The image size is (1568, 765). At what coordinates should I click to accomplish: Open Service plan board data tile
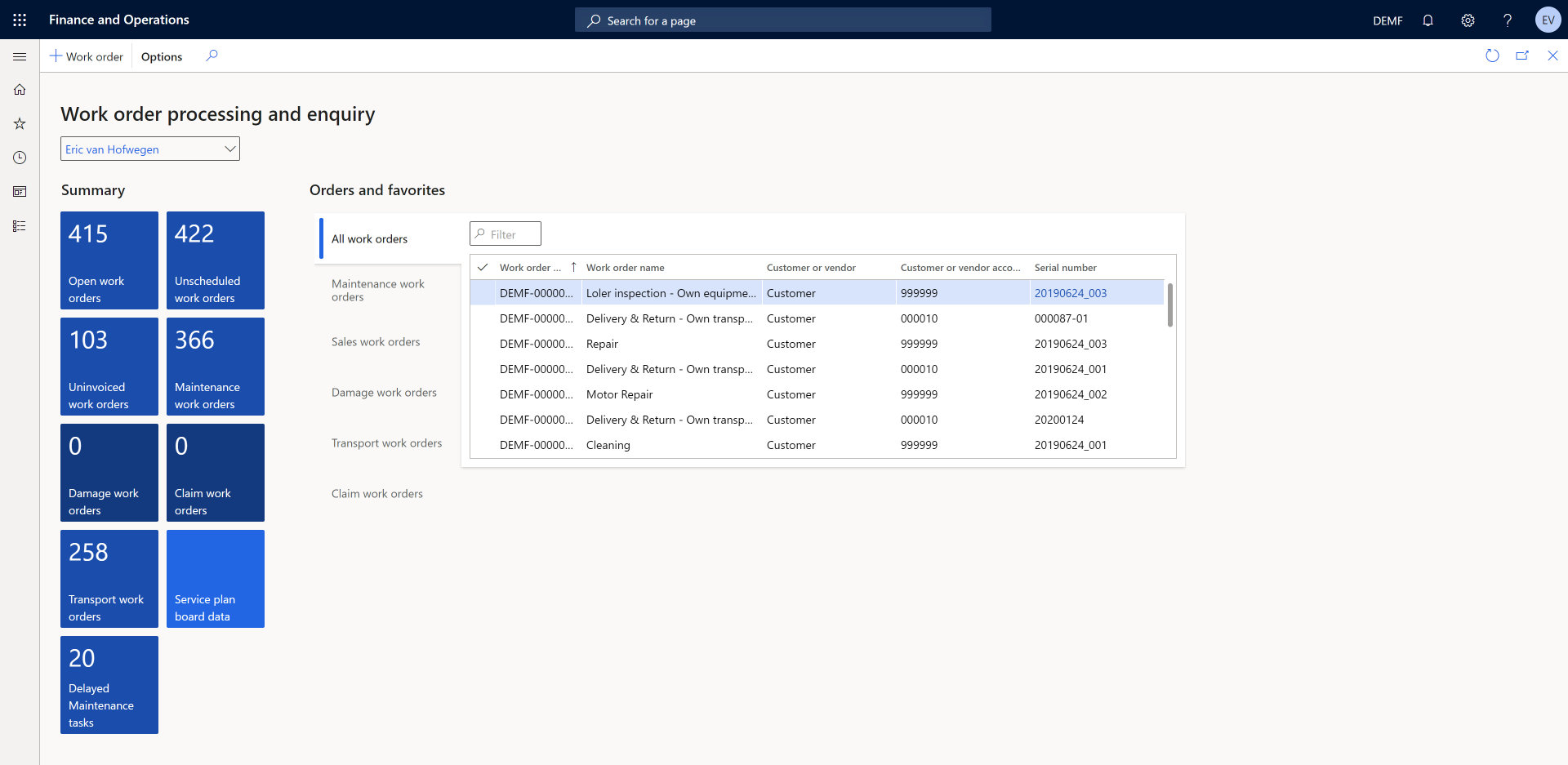216,579
